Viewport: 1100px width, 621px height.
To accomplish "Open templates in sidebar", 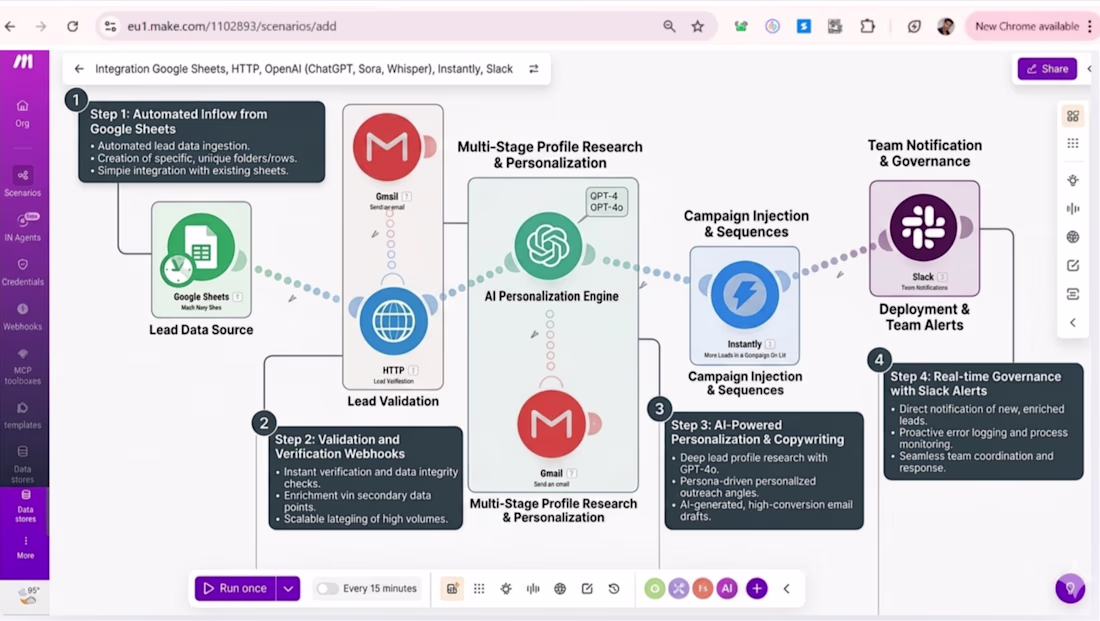I will [x=22, y=415].
